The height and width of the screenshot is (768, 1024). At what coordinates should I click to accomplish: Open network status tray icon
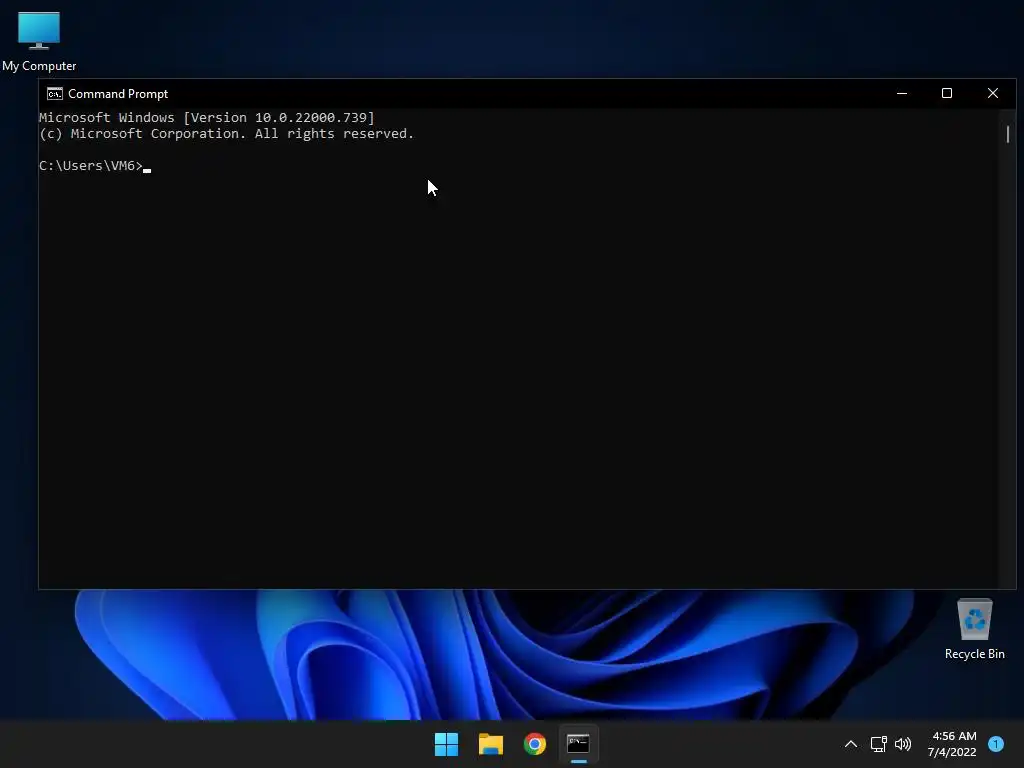click(878, 744)
